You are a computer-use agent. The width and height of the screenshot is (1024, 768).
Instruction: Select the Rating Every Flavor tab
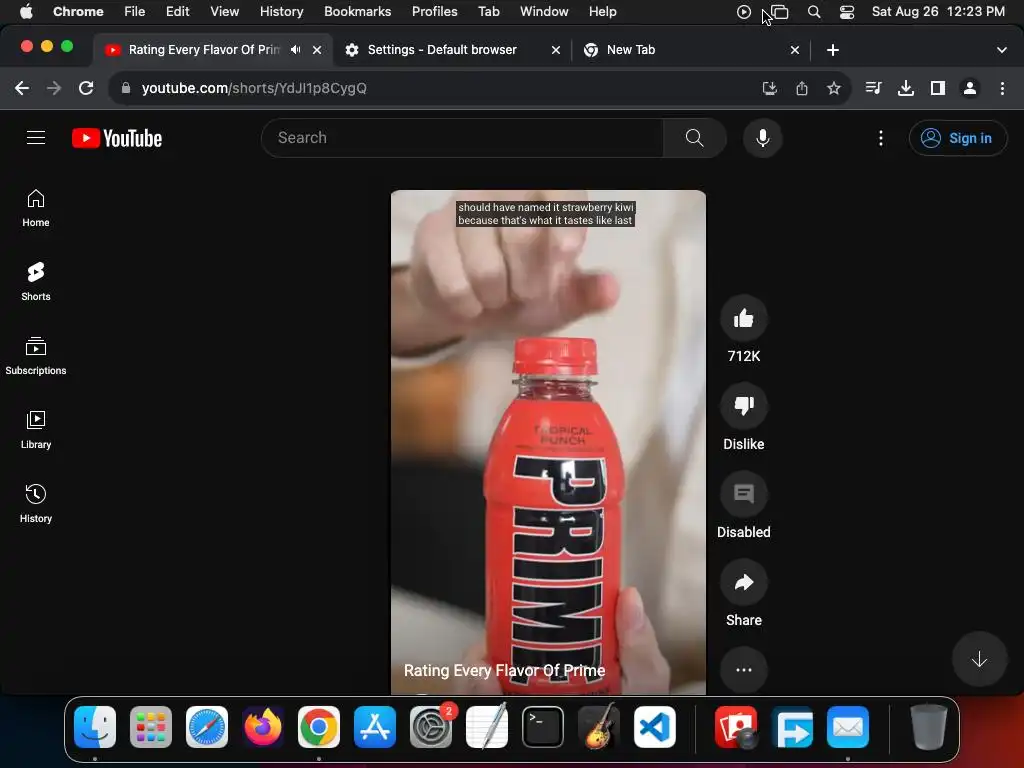pos(204,50)
